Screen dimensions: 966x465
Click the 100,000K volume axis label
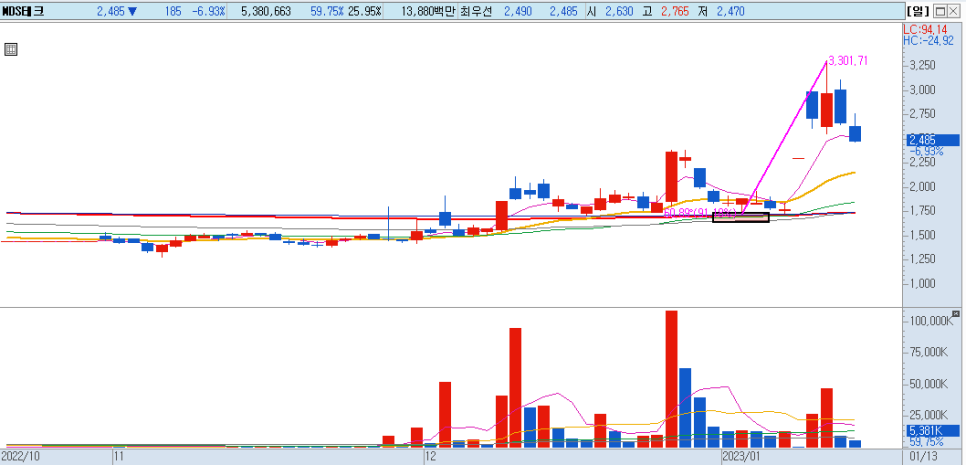(931, 321)
